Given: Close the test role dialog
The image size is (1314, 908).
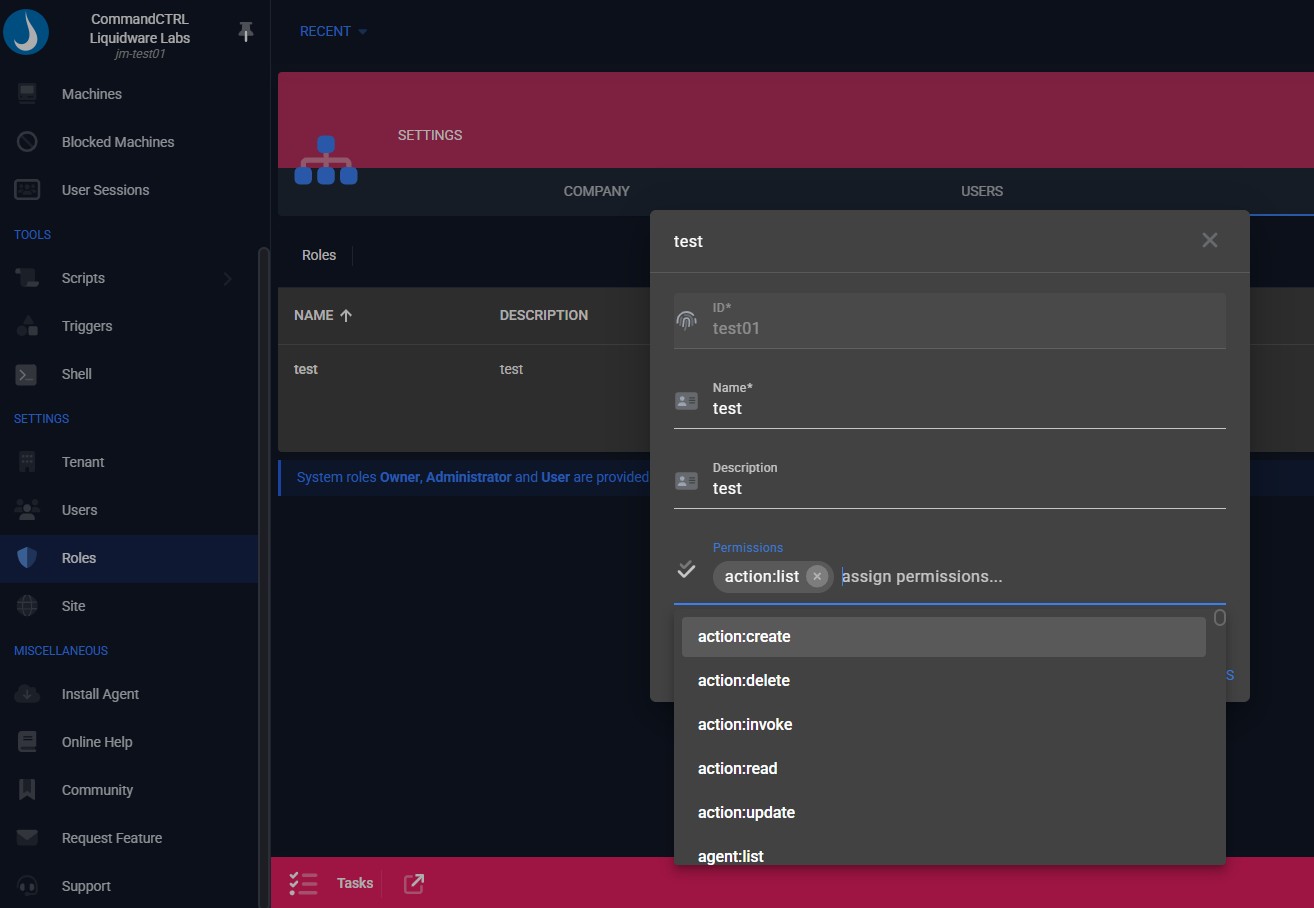Looking at the screenshot, I should tap(1209, 241).
